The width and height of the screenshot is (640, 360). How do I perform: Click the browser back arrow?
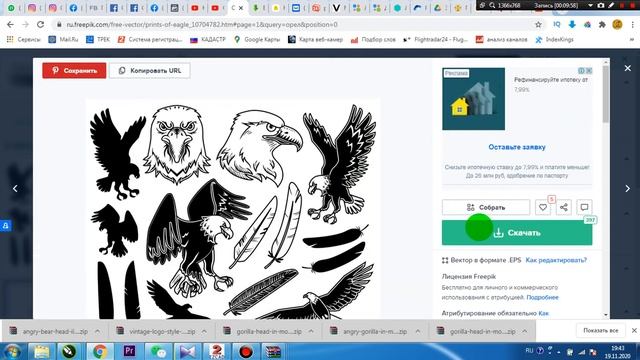11,24
